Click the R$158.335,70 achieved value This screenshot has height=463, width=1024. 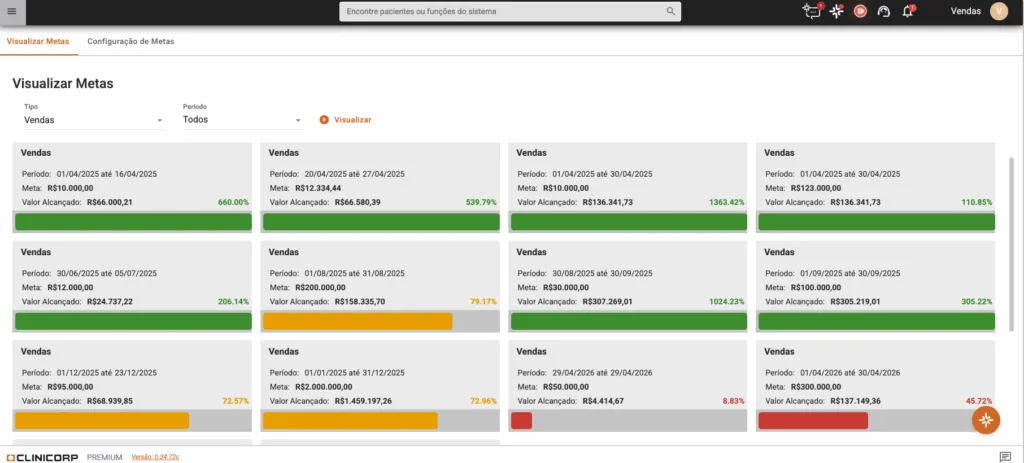pyautogui.click(x=360, y=302)
